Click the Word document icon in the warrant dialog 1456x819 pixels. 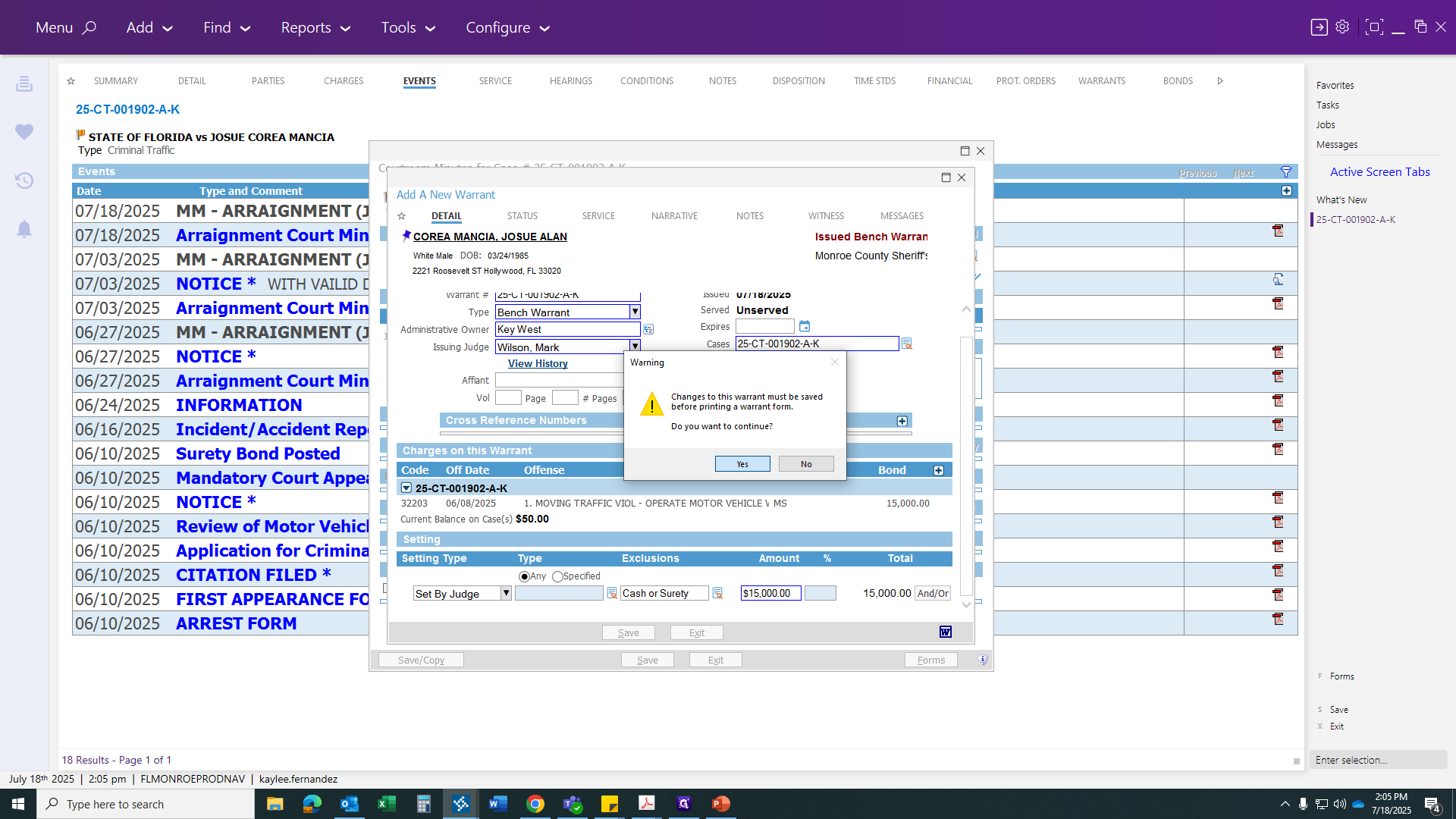(x=946, y=632)
